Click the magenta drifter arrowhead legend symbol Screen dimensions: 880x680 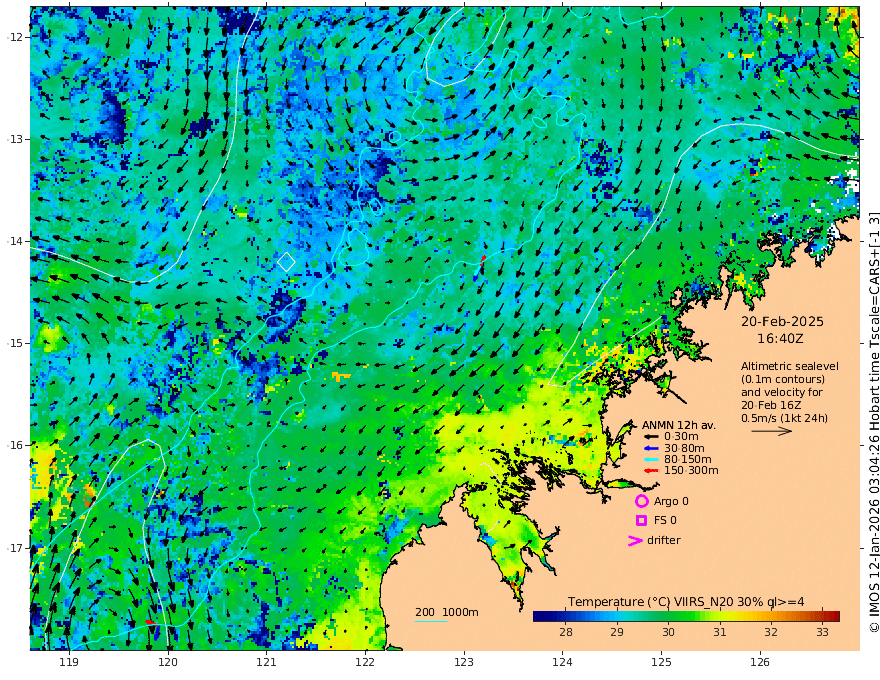click(635, 540)
